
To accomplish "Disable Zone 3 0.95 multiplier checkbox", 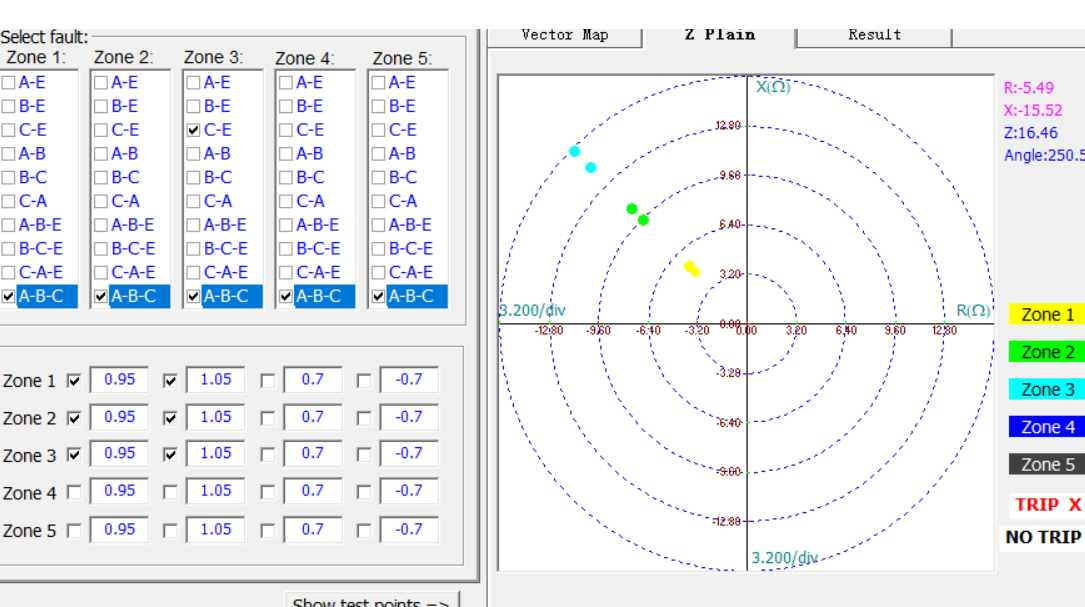I will point(74,455).
